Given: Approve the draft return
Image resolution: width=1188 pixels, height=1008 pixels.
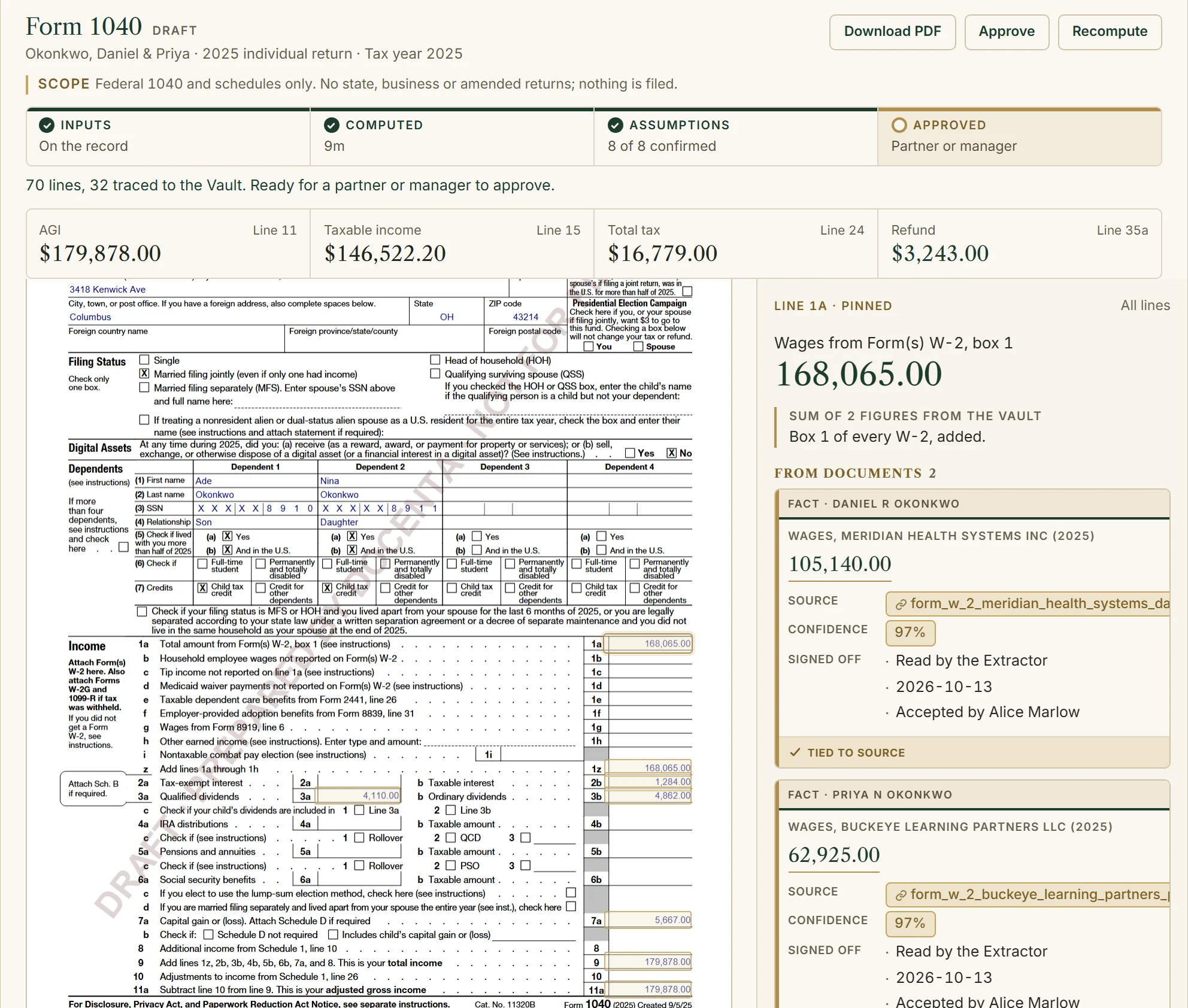Looking at the screenshot, I should point(1007,32).
